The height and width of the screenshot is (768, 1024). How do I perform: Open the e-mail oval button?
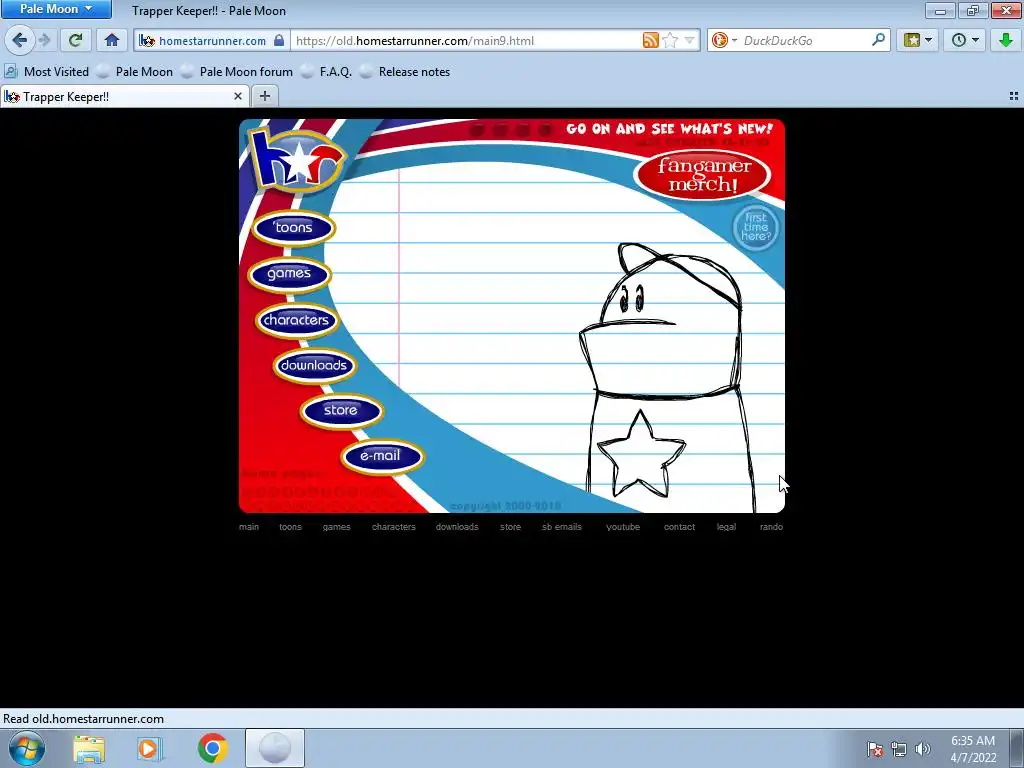point(381,456)
